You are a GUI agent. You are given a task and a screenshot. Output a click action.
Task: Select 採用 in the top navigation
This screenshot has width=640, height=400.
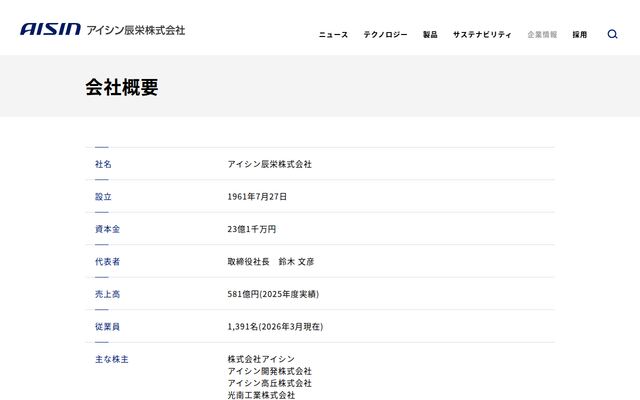[580, 35]
